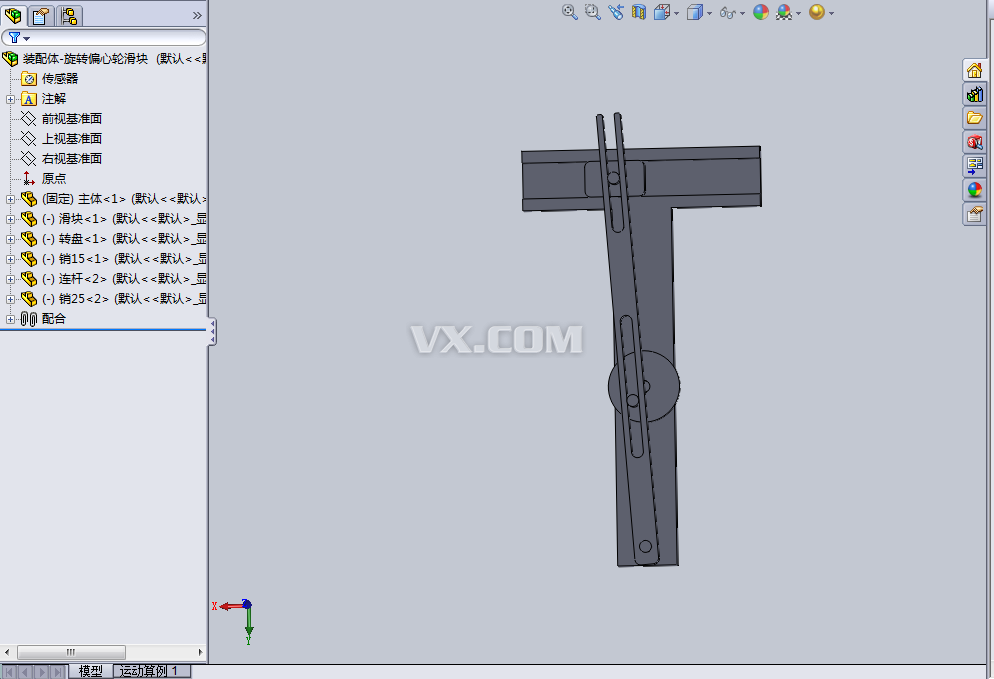Click the double-arrow toolbar expander
The height and width of the screenshot is (679, 994).
coord(196,15)
